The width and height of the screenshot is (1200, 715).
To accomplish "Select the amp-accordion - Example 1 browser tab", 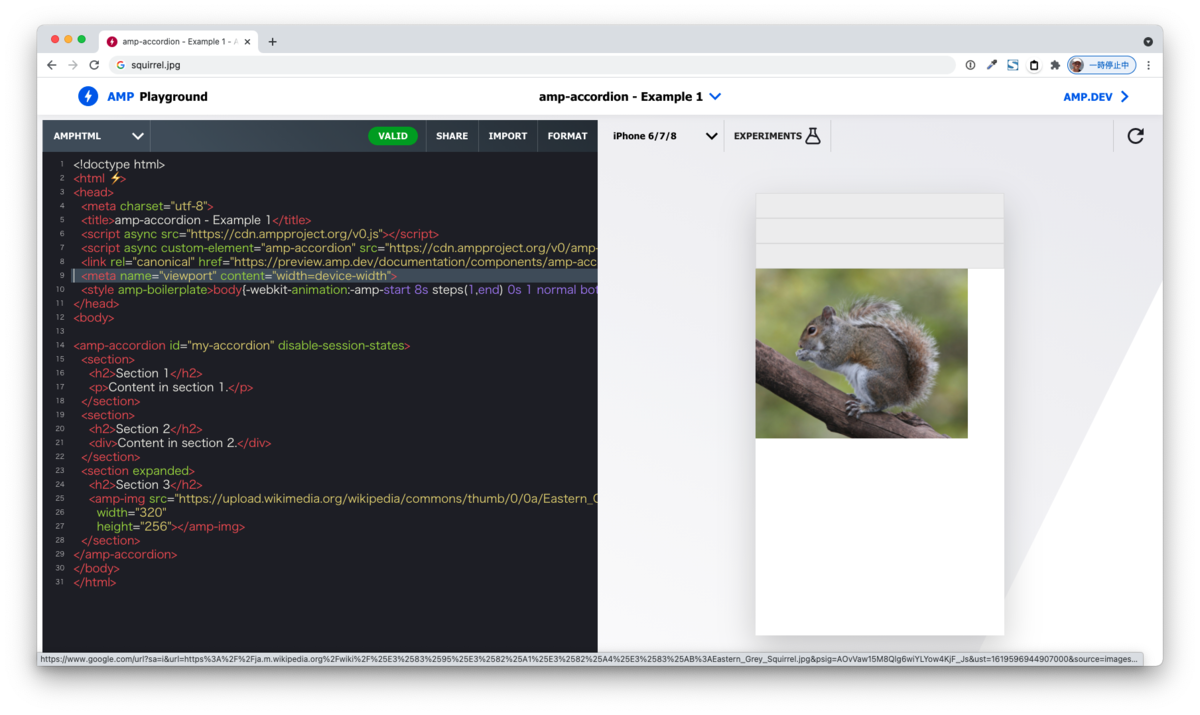I will (x=176, y=42).
